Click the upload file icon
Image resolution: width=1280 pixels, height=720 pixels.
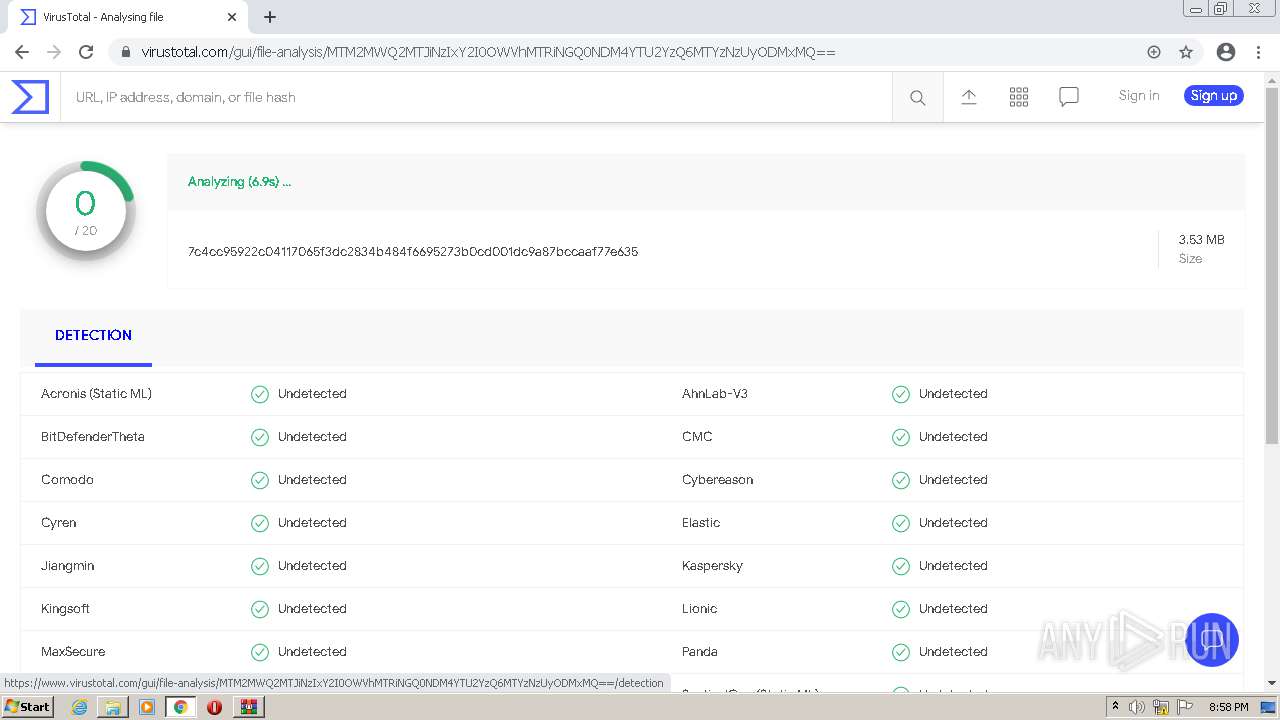pos(969,97)
